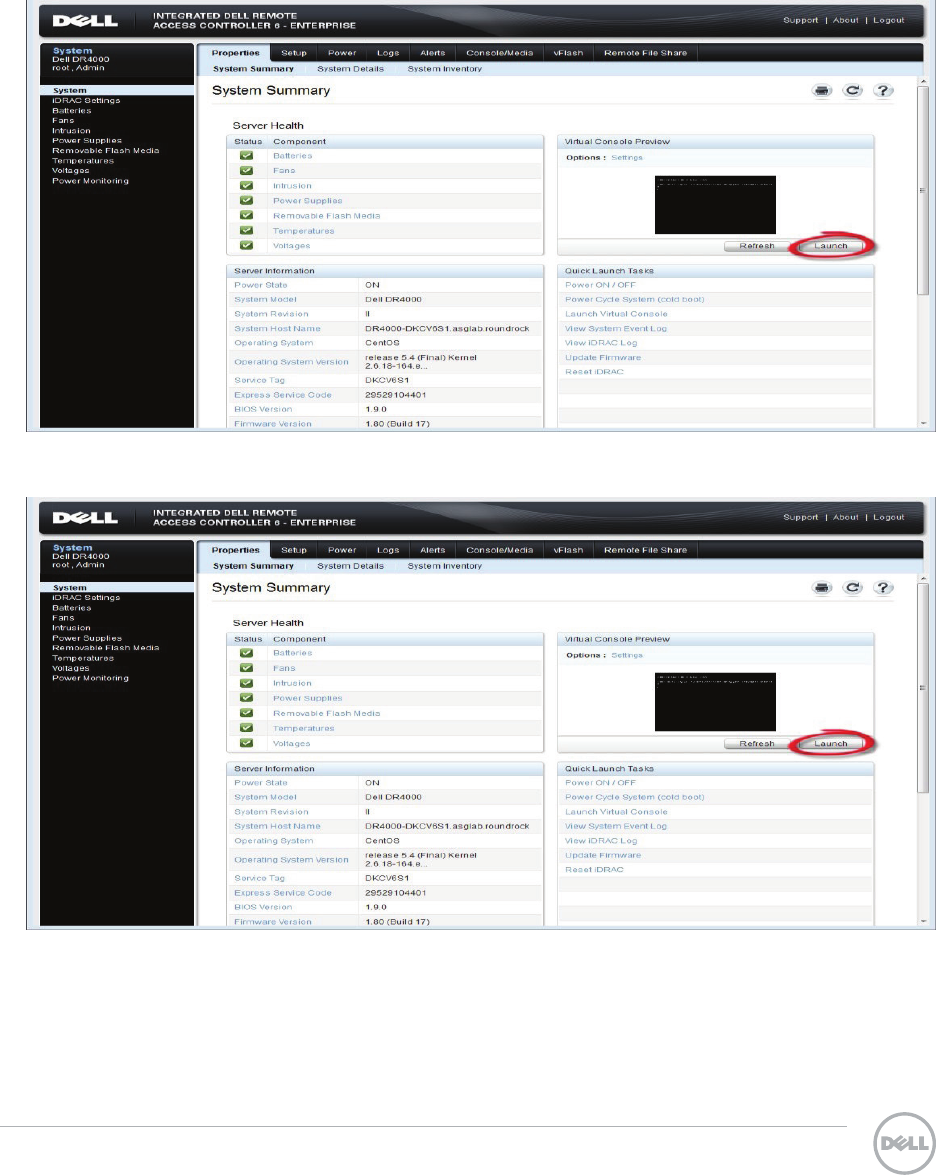Click View iDRAC Log quick task, upper screenshot
936x1175 pixels.
point(601,343)
